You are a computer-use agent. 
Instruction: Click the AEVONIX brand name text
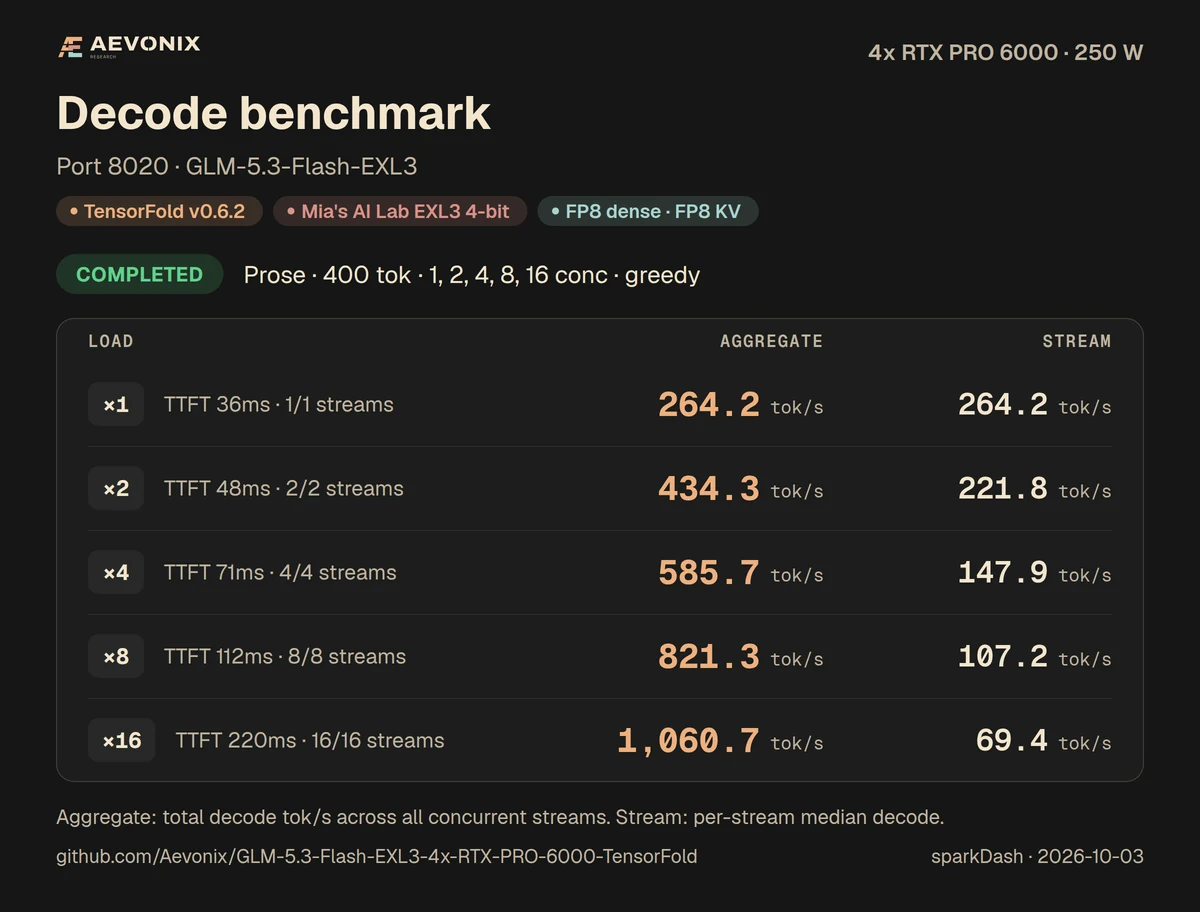(145, 44)
